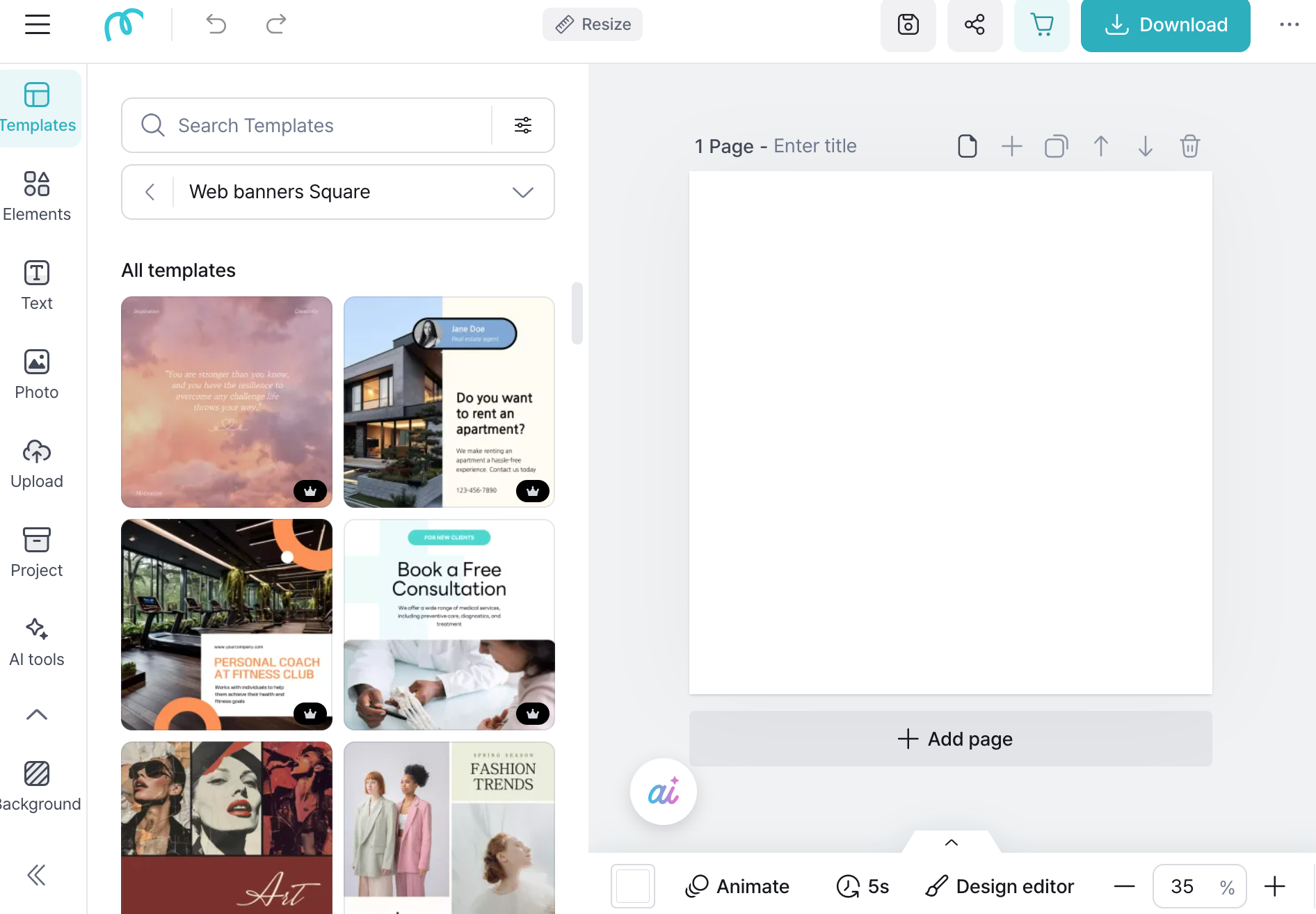
Task: Open the Upload panel
Action: point(37,464)
